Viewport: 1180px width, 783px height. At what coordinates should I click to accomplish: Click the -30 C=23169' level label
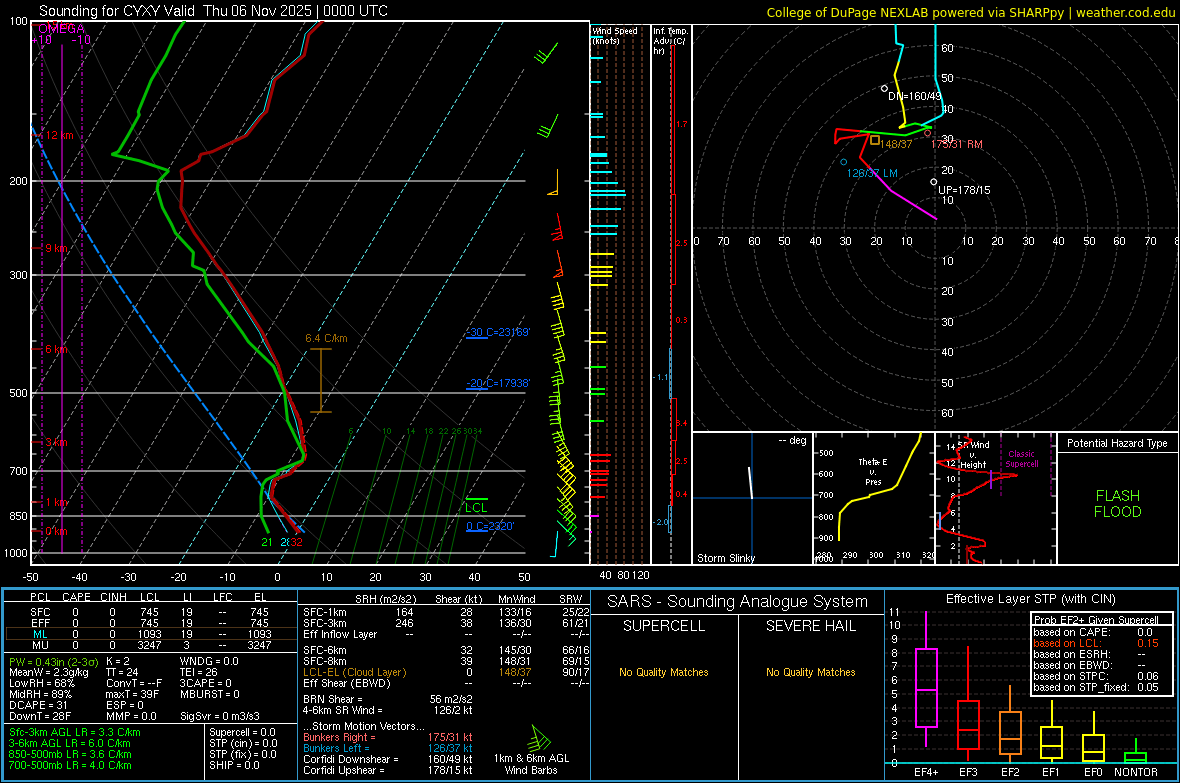pyautogui.click(x=498, y=332)
